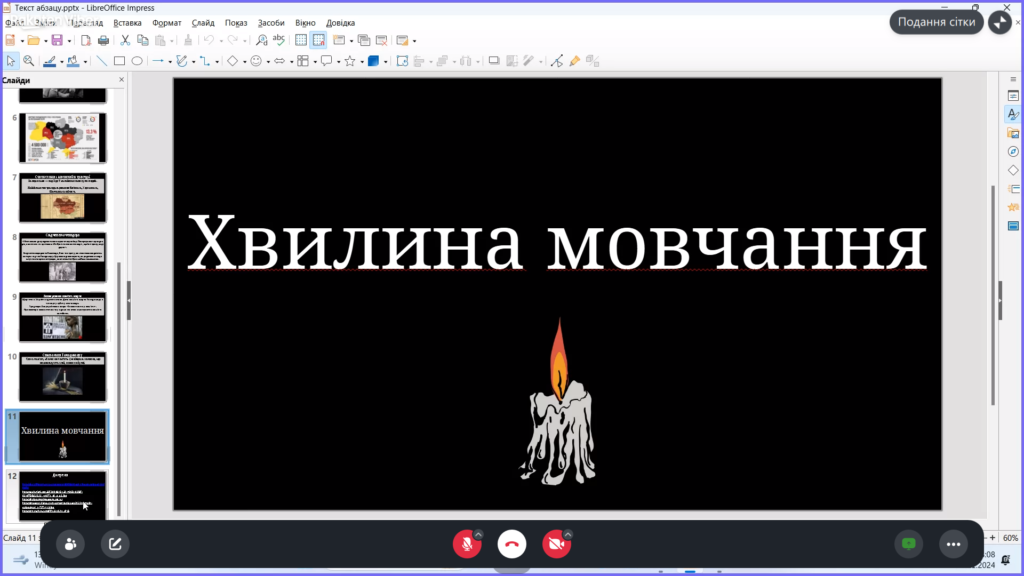Open the Формат menu

[166, 22]
